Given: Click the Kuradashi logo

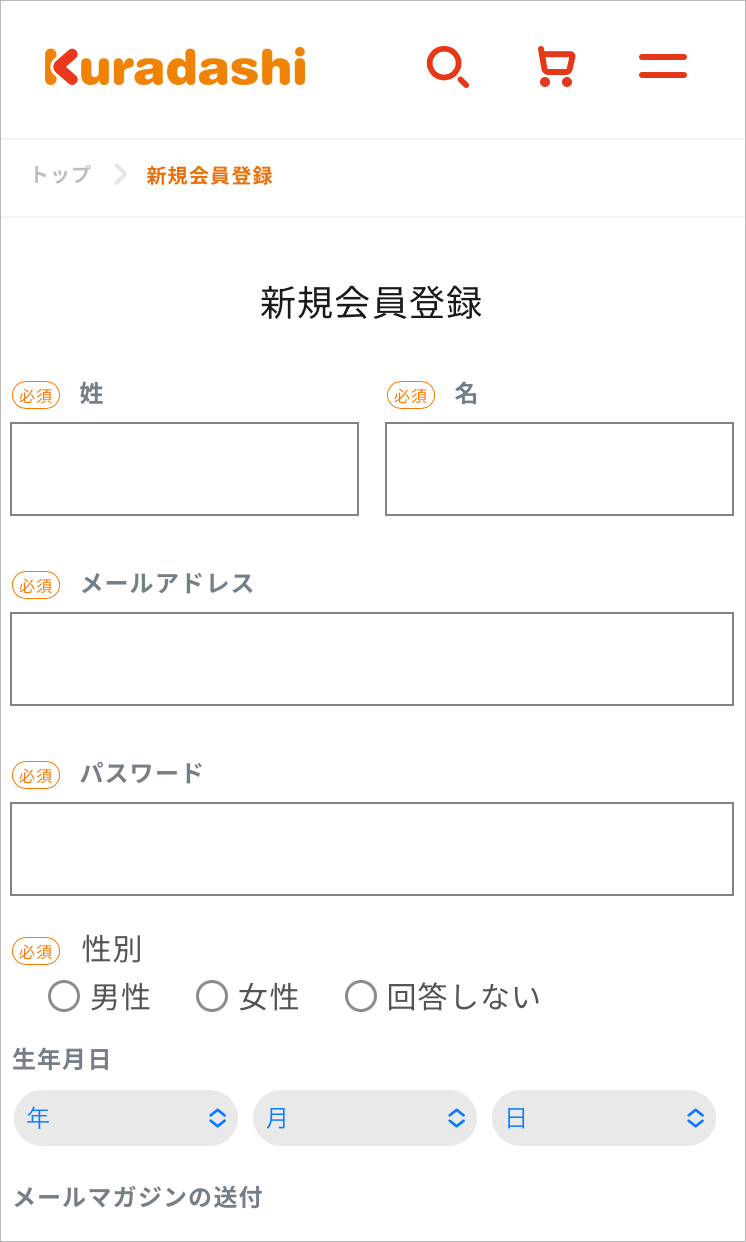Looking at the screenshot, I should (175, 67).
